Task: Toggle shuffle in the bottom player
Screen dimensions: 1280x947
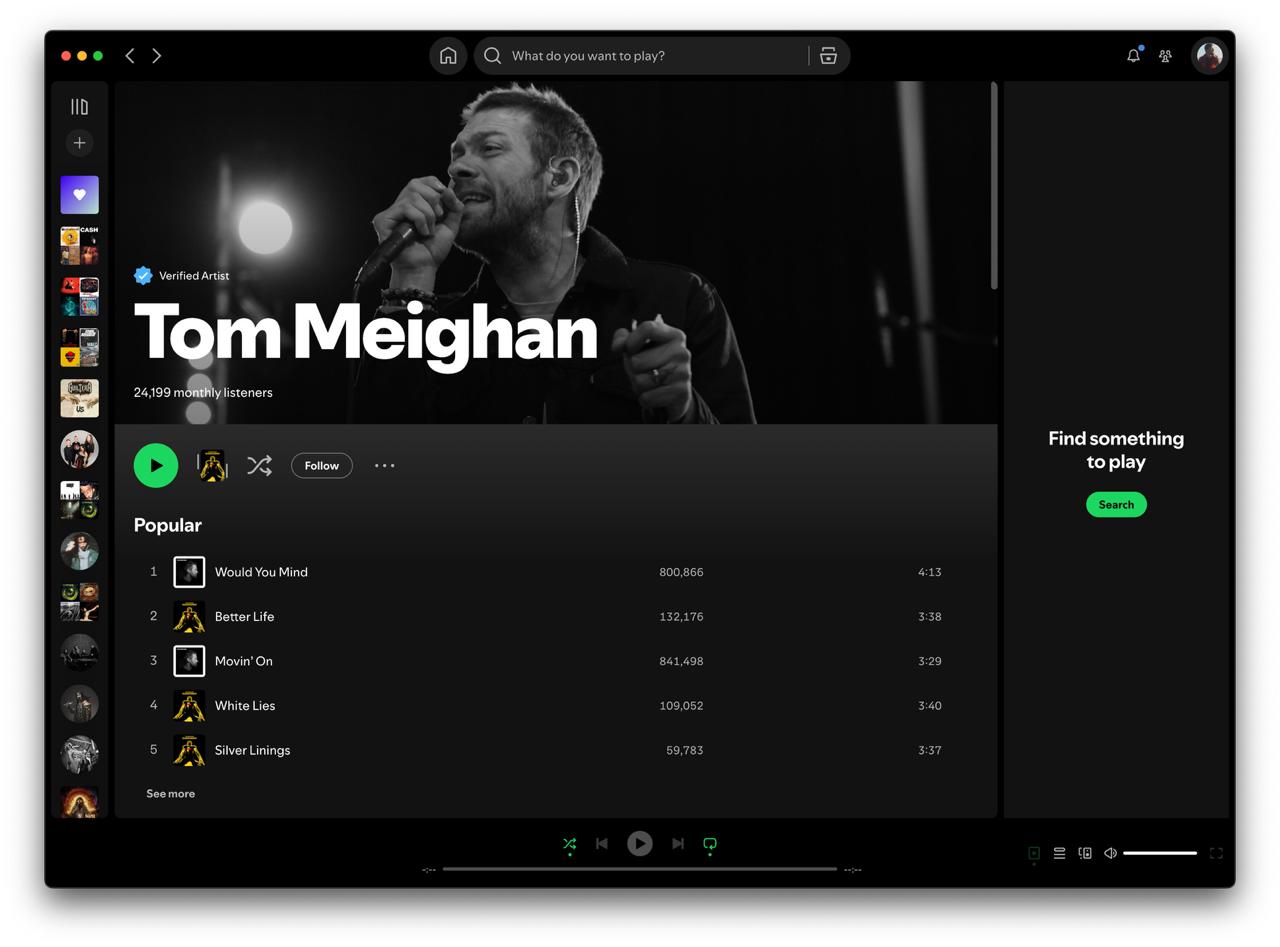Action: [570, 844]
